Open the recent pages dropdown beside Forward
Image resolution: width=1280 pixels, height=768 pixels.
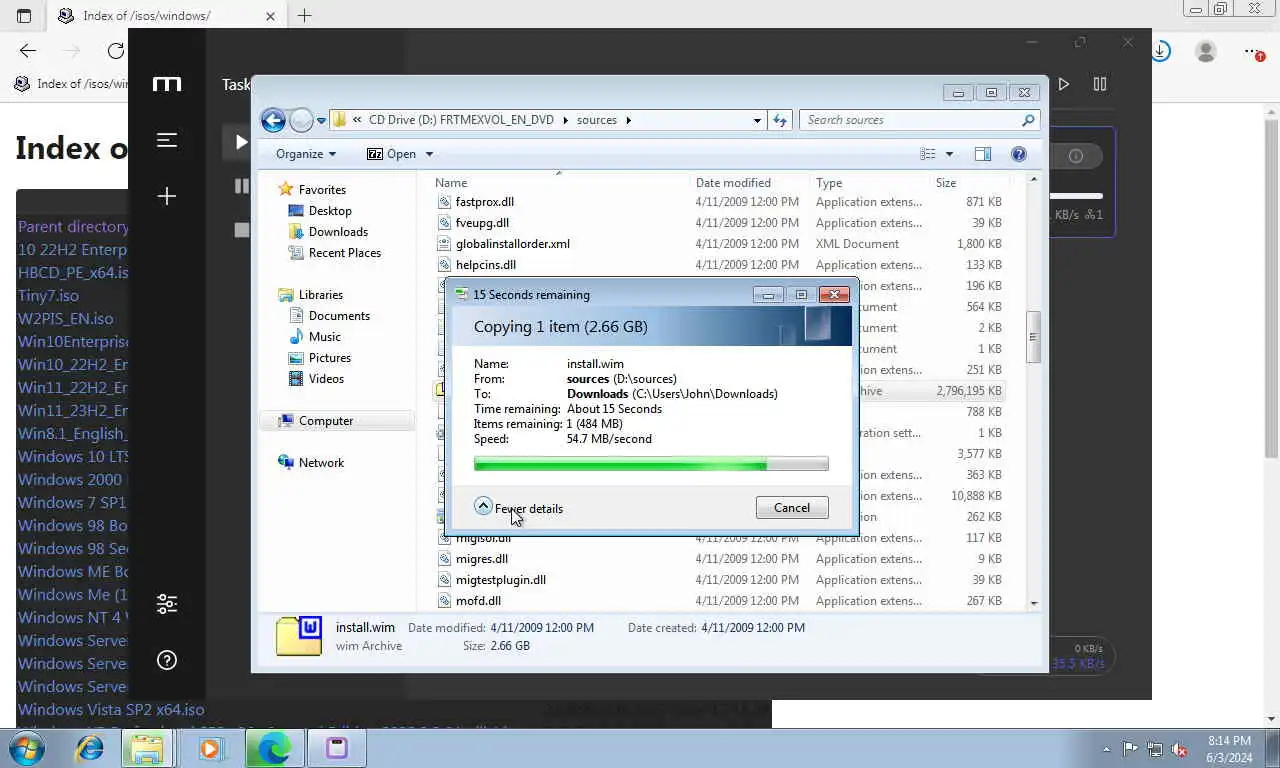[x=321, y=120]
